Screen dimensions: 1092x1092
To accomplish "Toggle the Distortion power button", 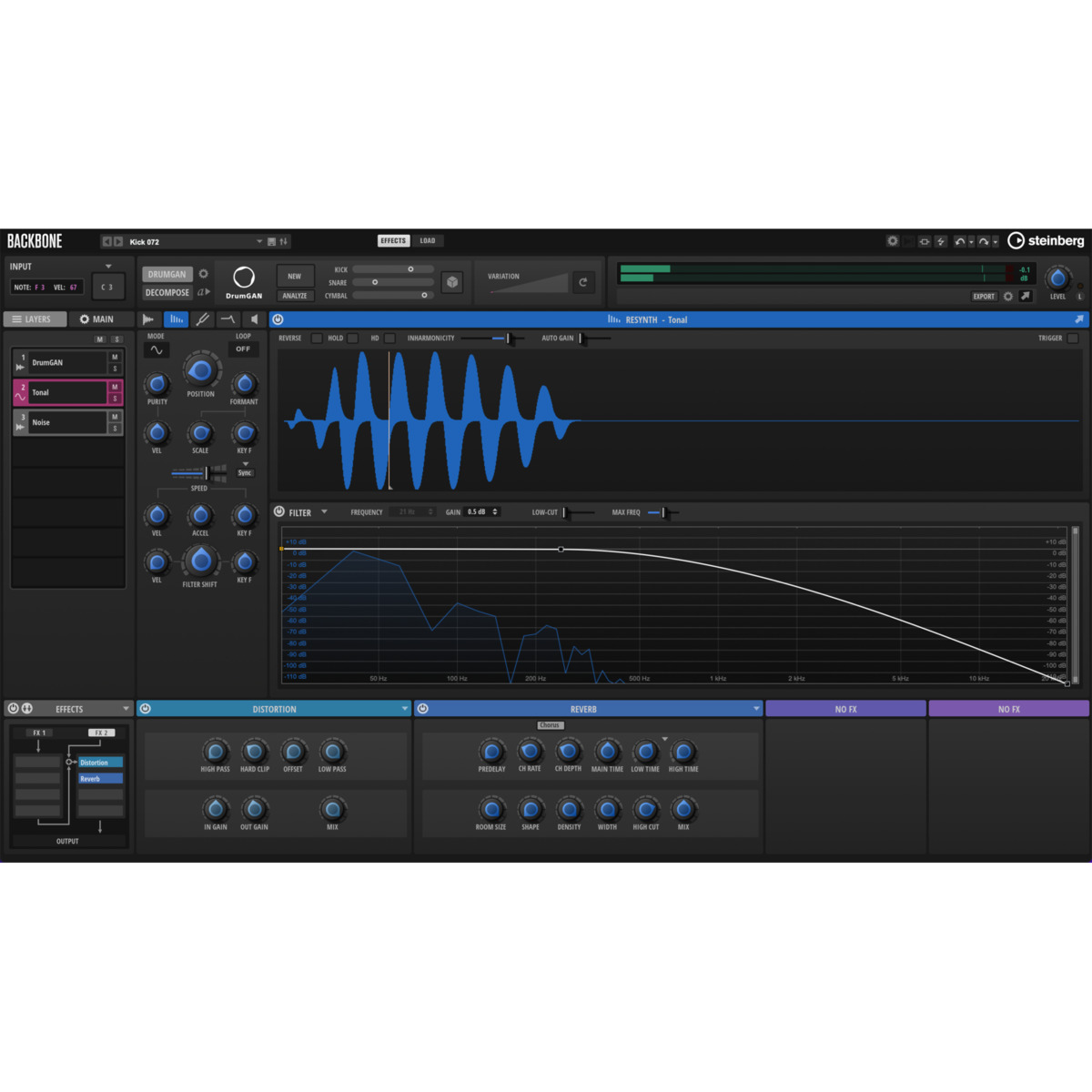I will [x=146, y=709].
